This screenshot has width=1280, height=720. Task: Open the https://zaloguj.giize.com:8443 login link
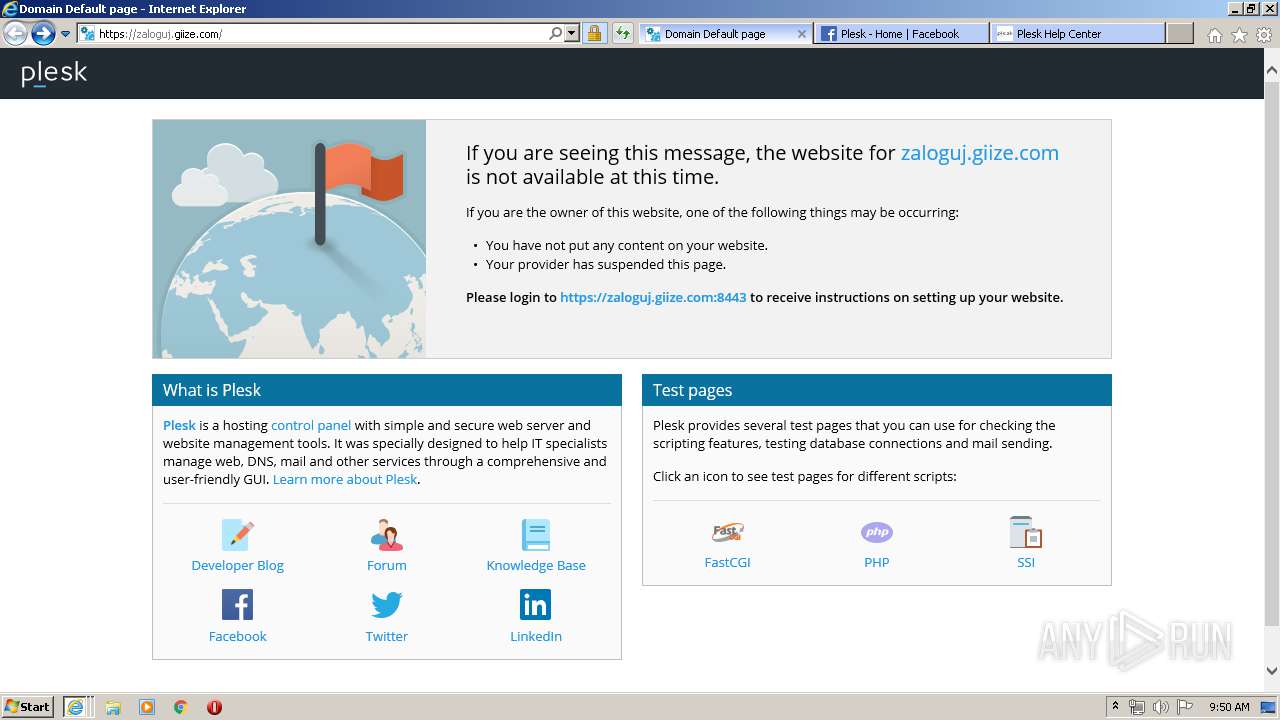pos(653,297)
